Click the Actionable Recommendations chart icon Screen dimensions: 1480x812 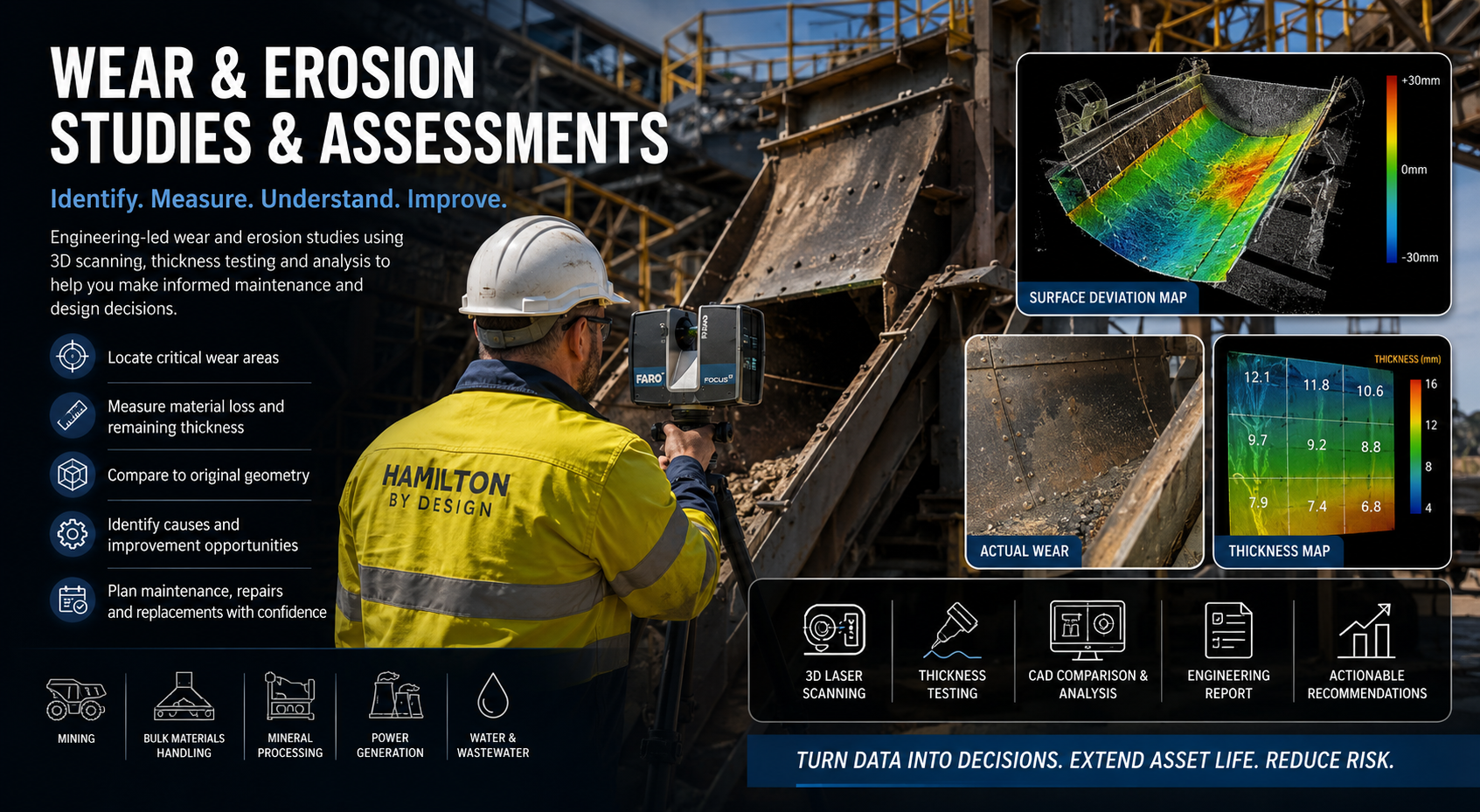tap(1366, 630)
